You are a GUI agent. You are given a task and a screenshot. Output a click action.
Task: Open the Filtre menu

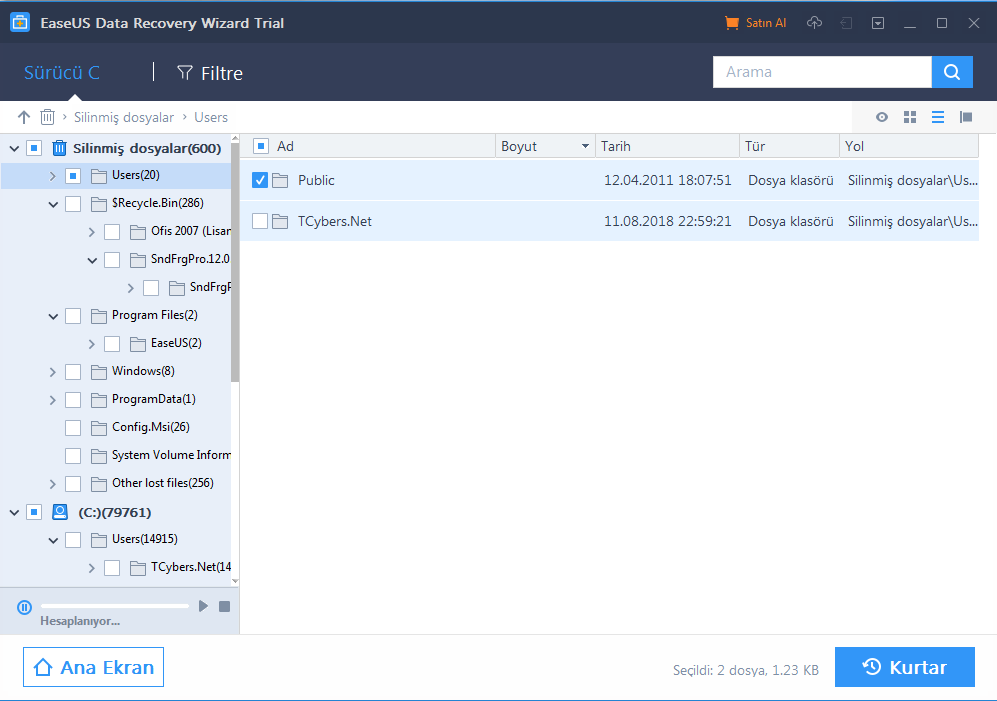pyautogui.click(x=210, y=72)
